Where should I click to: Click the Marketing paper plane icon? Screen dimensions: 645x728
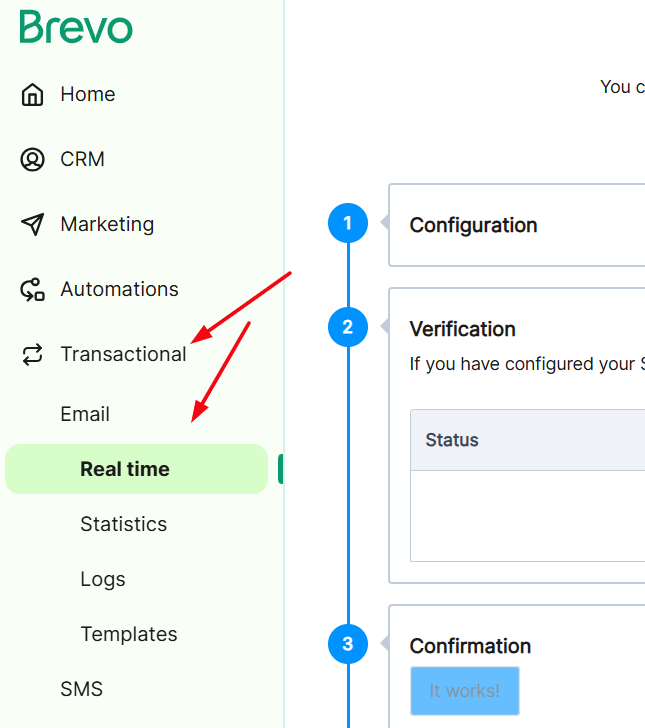[x=33, y=224]
